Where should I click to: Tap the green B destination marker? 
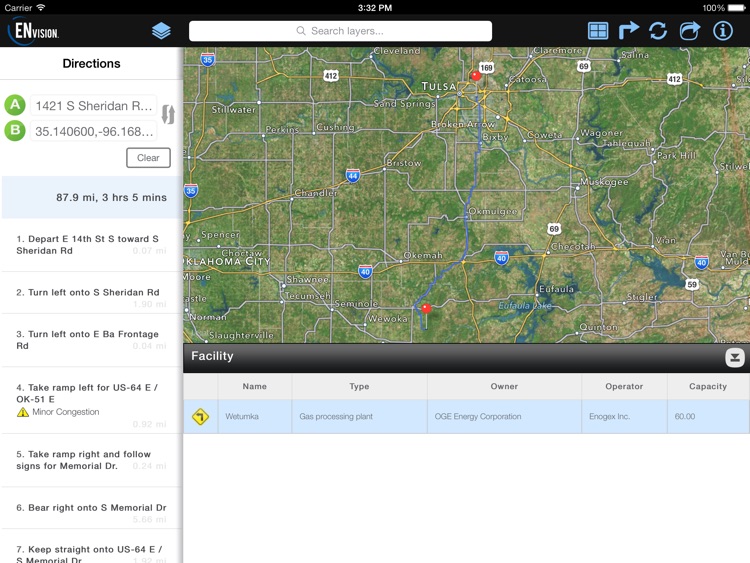click(x=15, y=130)
